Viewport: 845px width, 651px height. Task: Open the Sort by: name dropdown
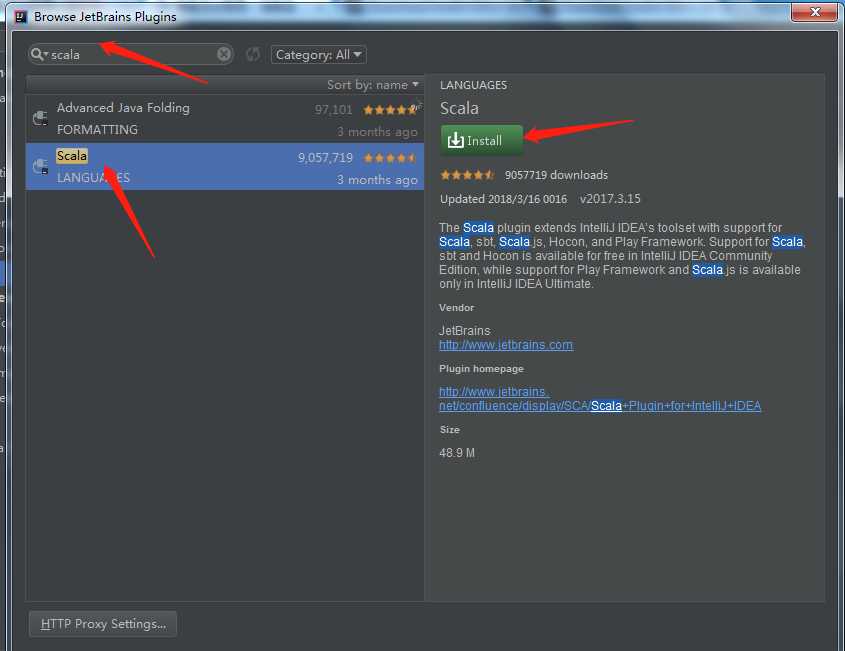[372, 85]
